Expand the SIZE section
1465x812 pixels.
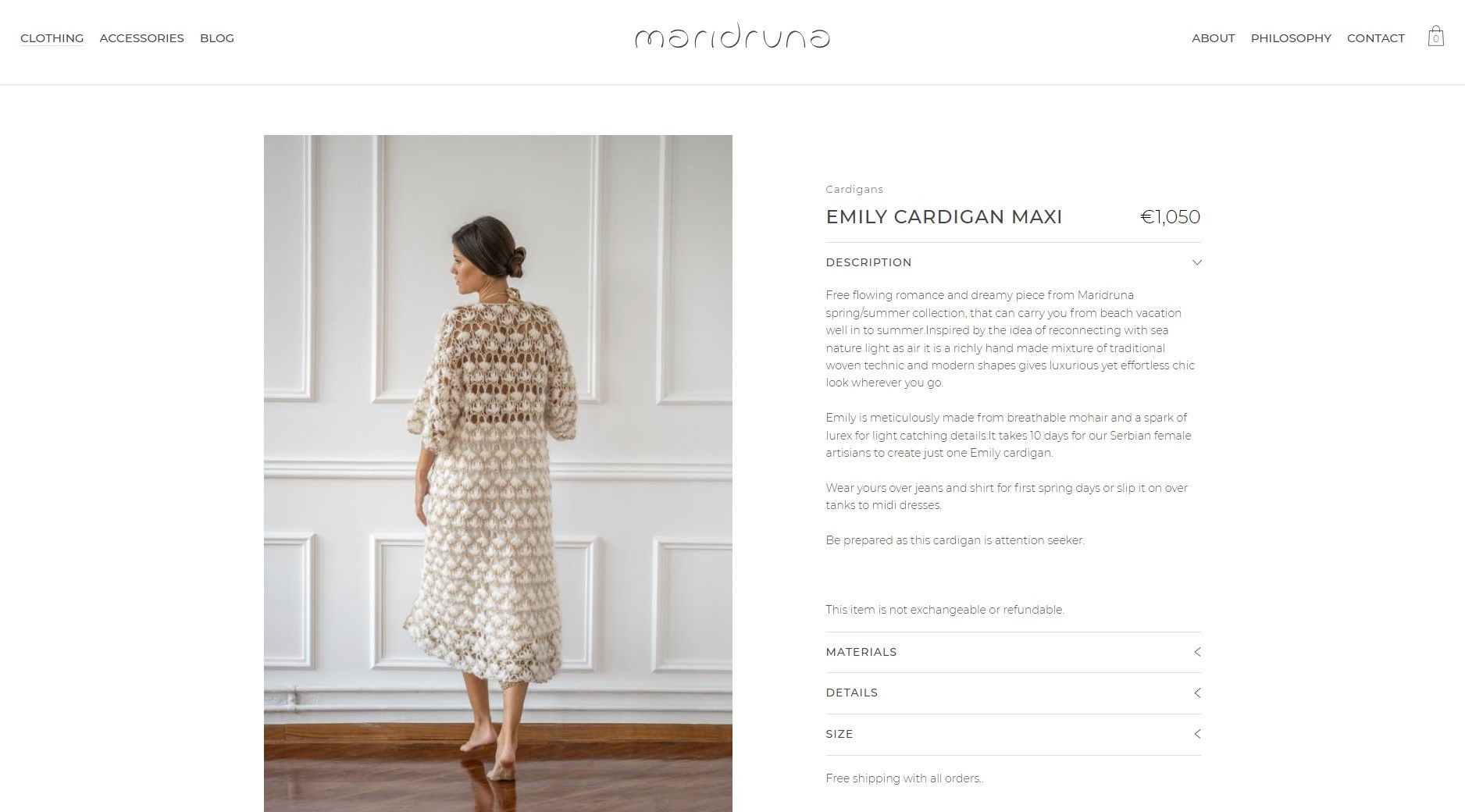[x=1013, y=734]
